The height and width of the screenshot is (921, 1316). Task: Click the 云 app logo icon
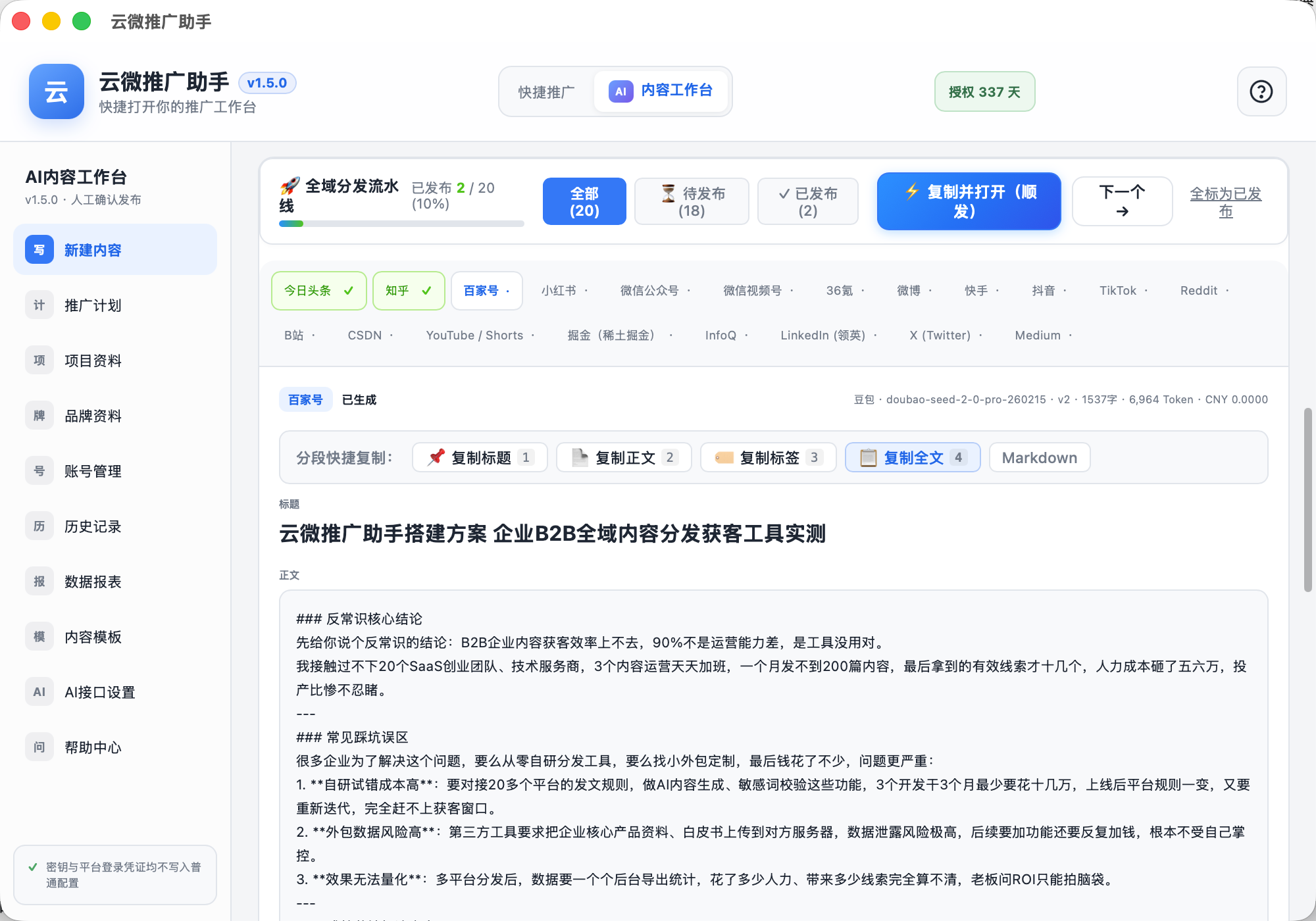tap(56, 91)
